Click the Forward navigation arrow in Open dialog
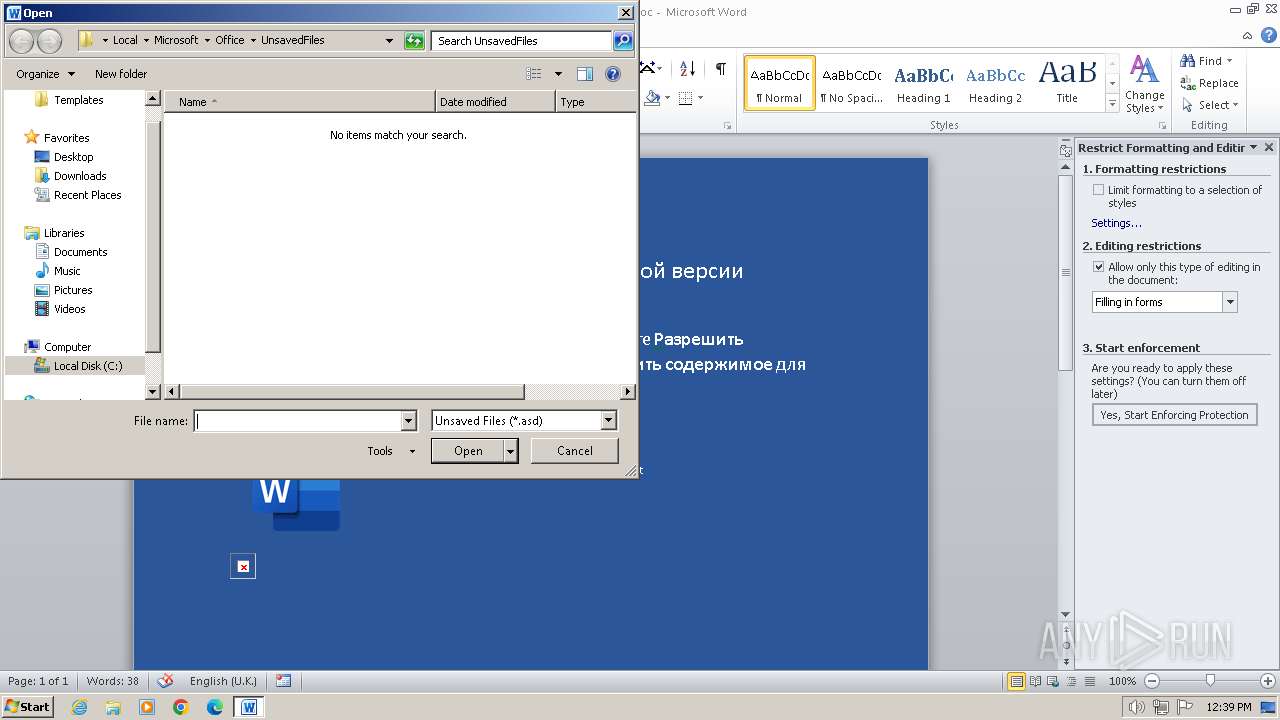The height and width of the screenshot is (720, 1280). tap(49, 41)
